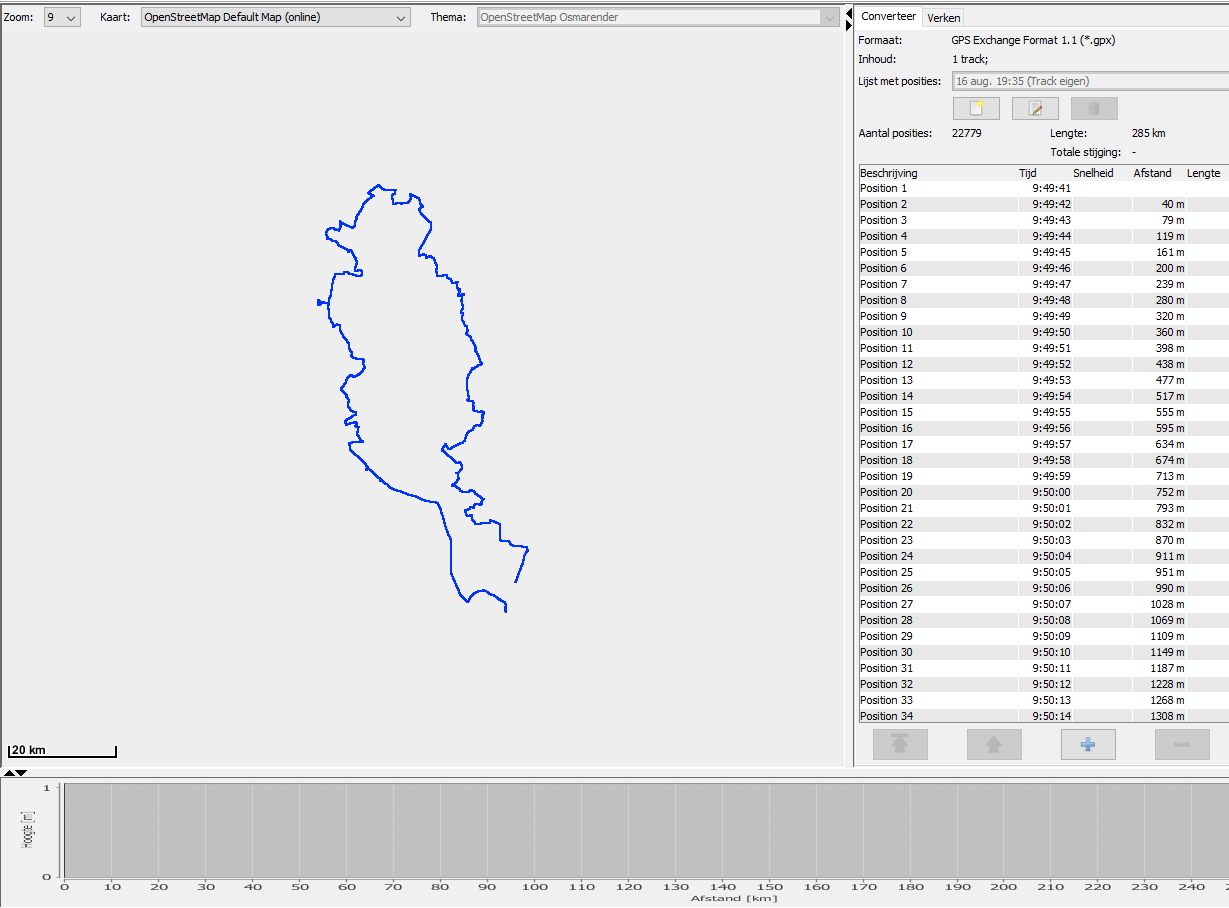The height and width of the screenshot is (908, 1229).
Task: Open the Zoom level dropdown
Action: click(x=62, y=18)
